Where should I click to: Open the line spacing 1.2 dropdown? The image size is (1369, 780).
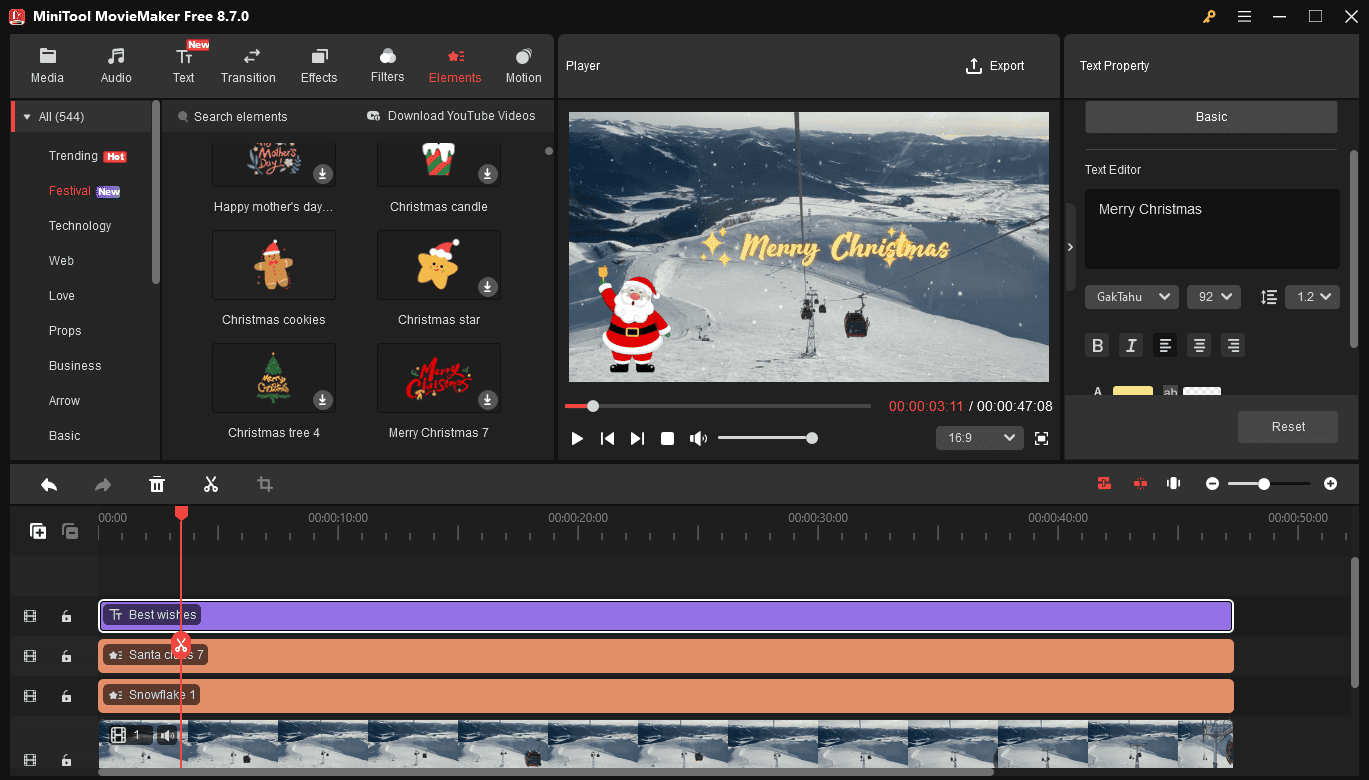(x=1312, y=297)
